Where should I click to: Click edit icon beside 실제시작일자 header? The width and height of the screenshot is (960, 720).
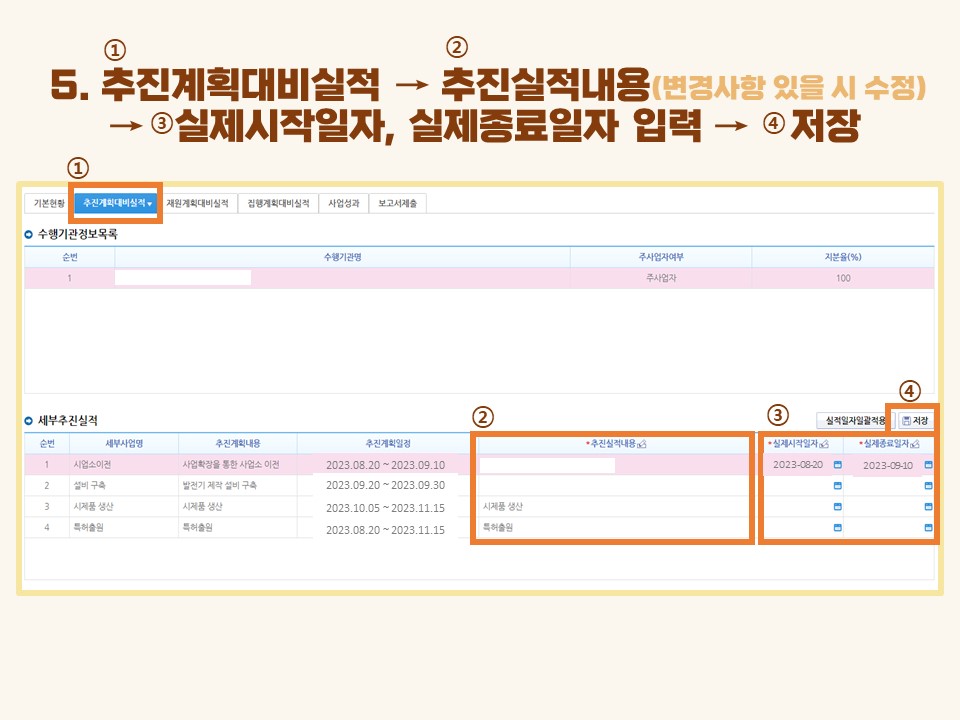point(824,444)
